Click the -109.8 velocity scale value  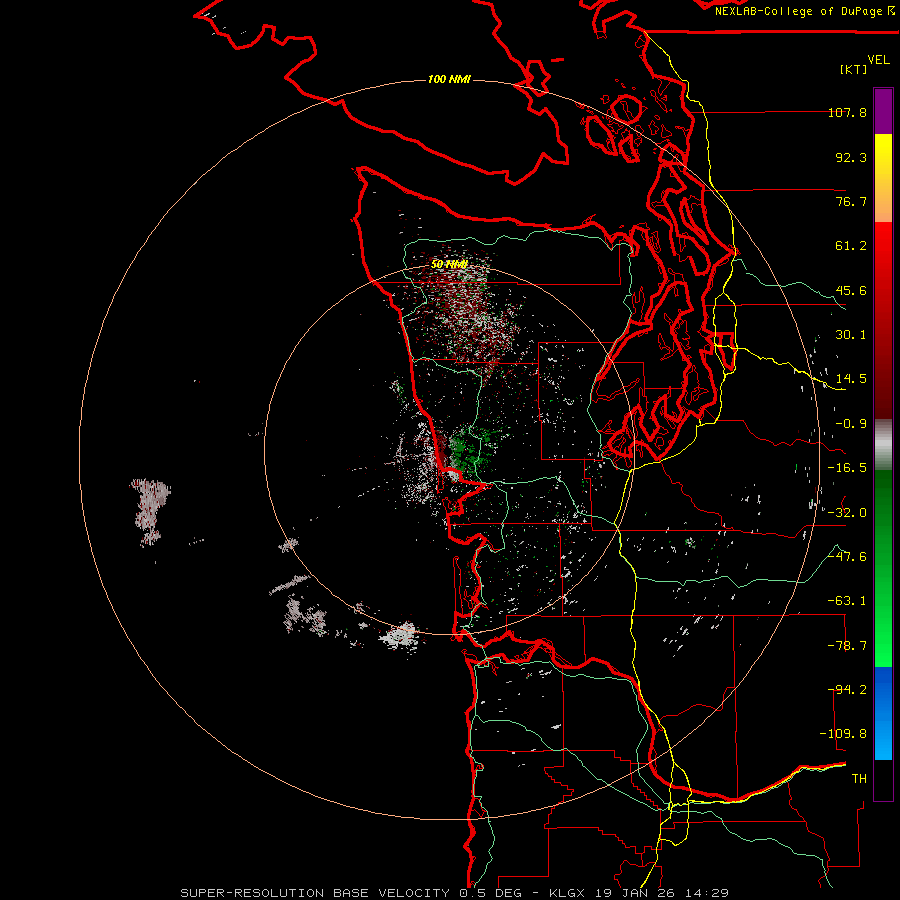pos(843,734)
